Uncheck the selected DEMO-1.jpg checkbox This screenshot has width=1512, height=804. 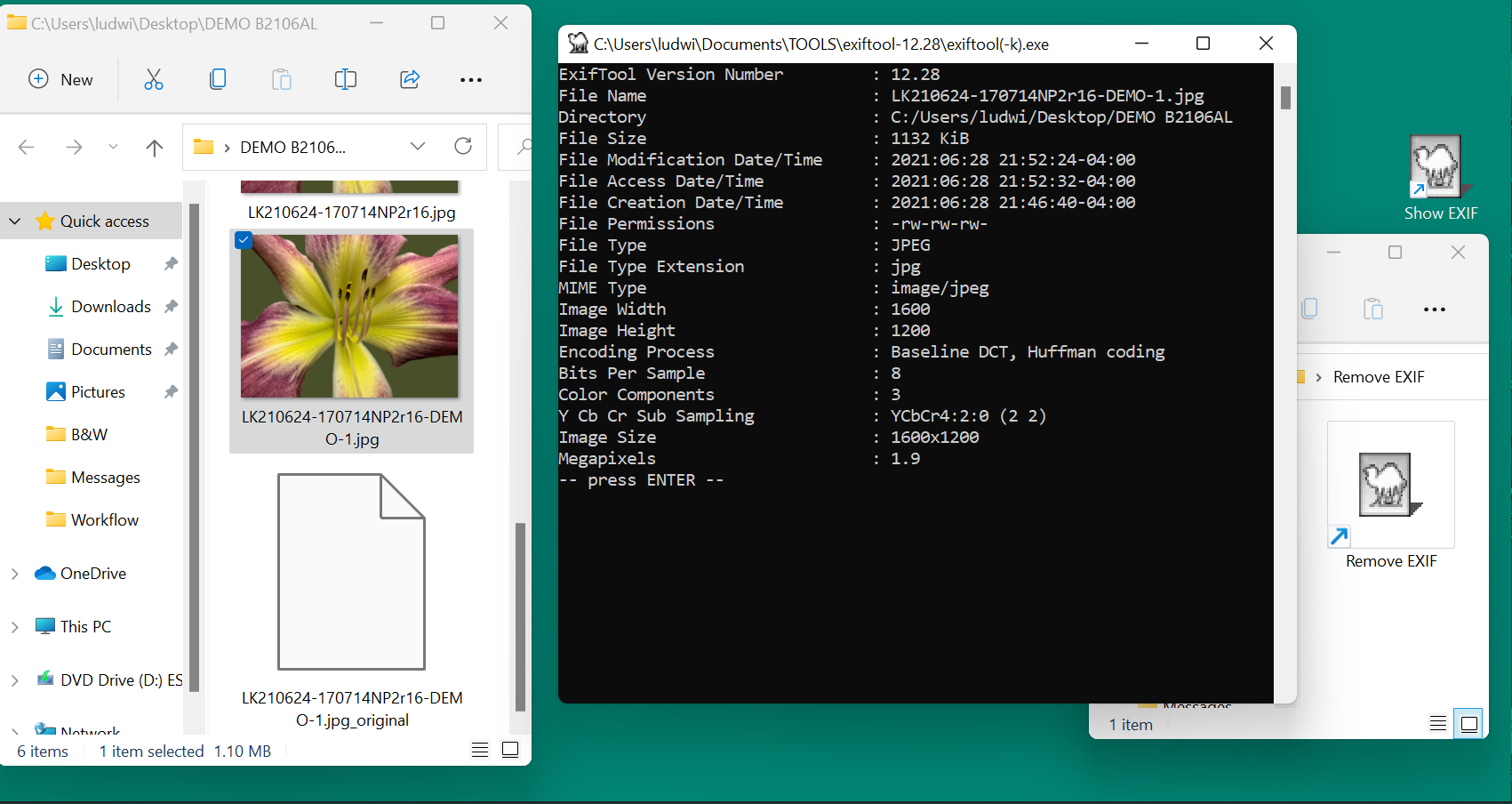click(x=244, y=240)
